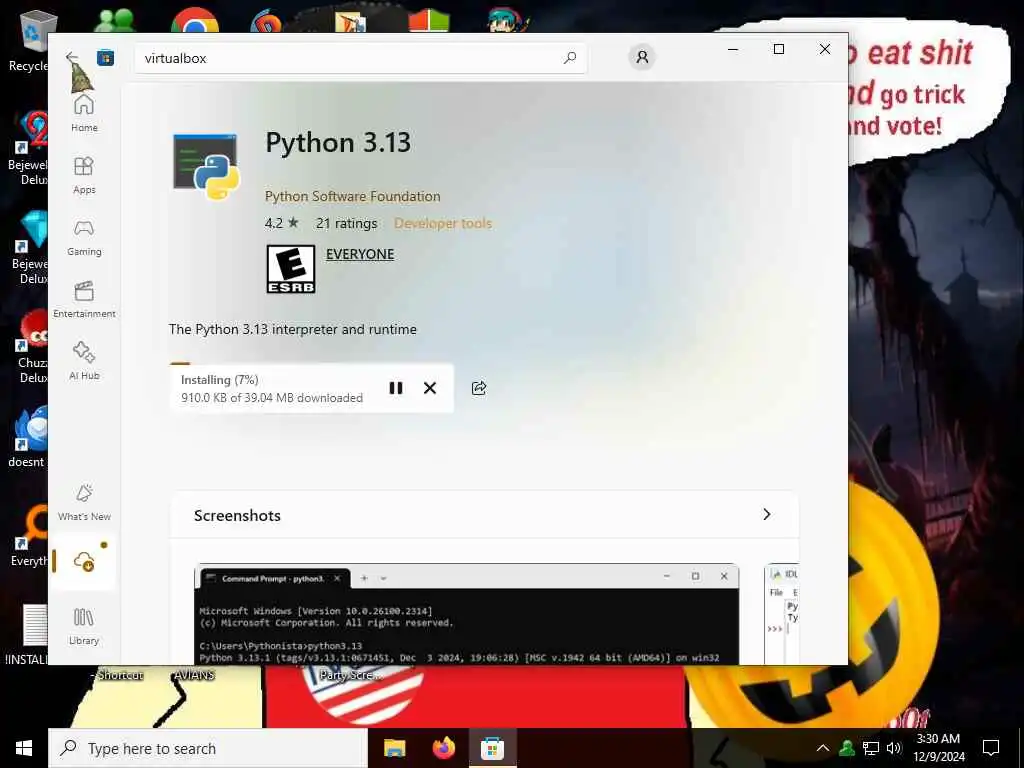1024x768 pixels.
Task: Expand the Screenshots section chevron
Action: click(x=767, y=515)
